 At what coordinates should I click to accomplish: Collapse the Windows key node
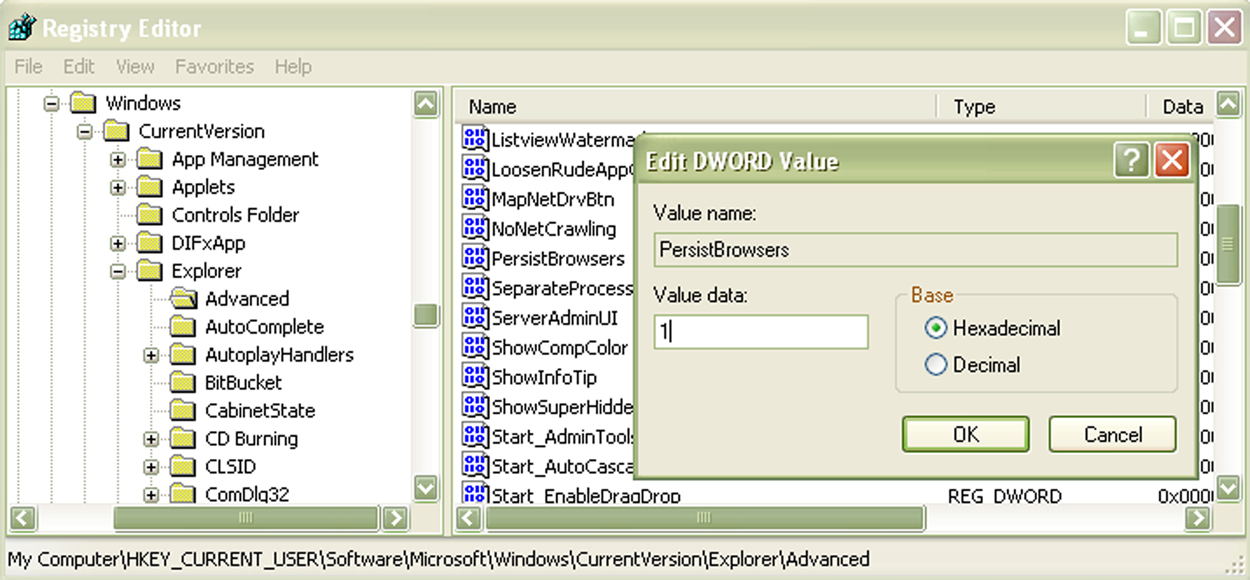[51, 103]
